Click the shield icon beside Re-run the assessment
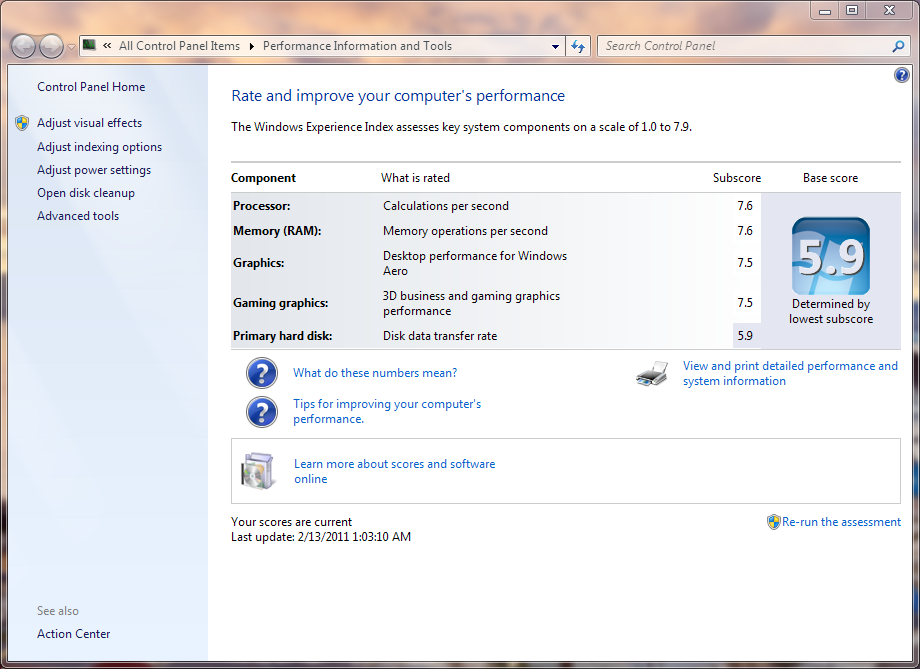 [x=773, y=522]
